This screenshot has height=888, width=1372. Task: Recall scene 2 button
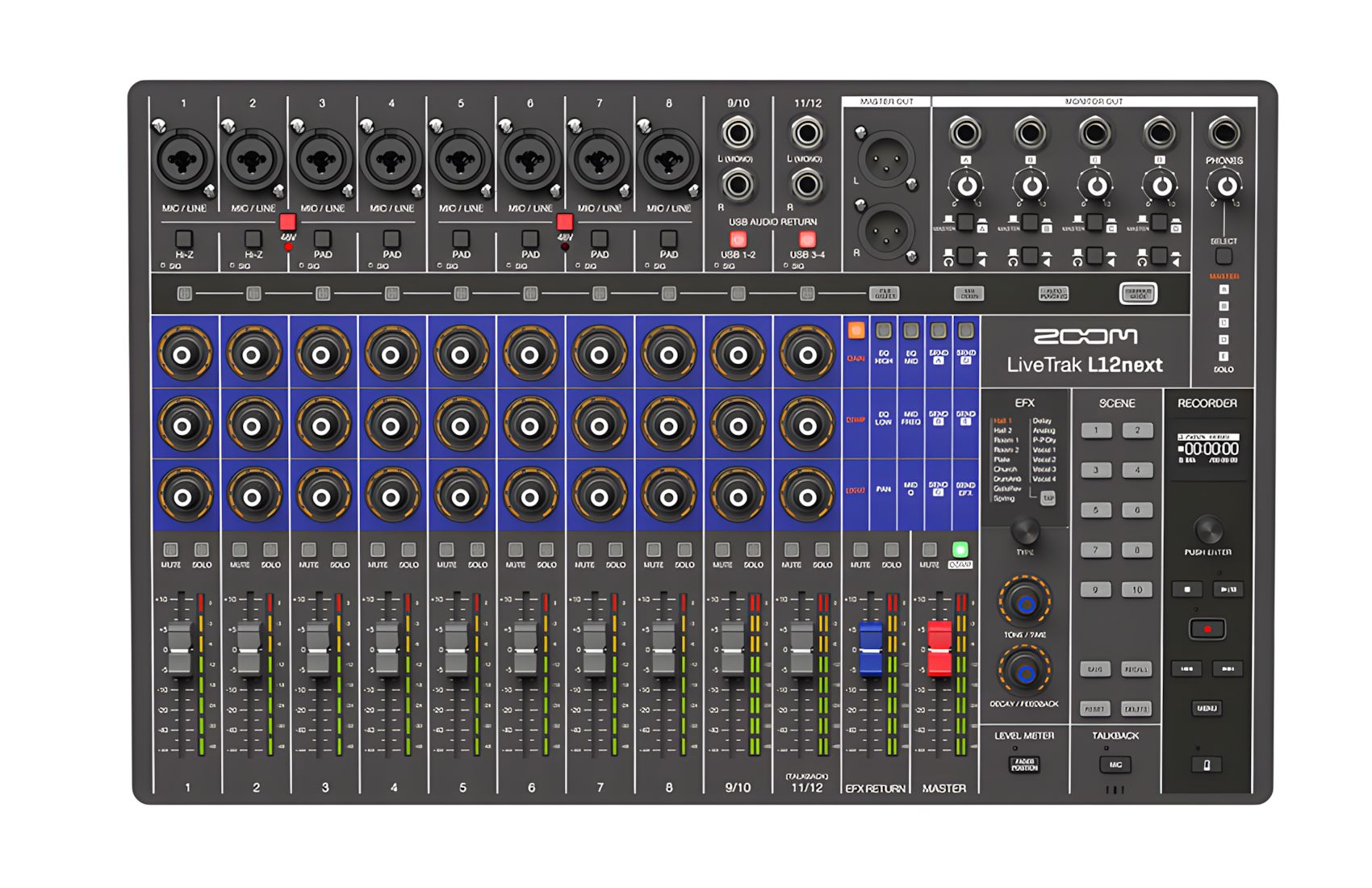pos(1137,430)
